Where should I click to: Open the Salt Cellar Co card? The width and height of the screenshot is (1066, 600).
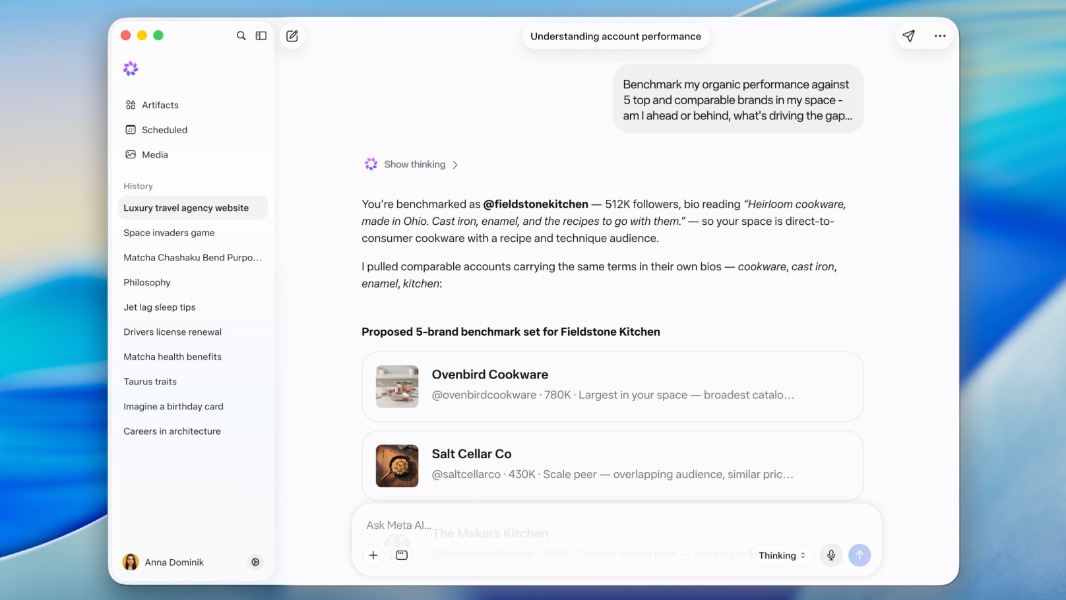coord(612,465)
